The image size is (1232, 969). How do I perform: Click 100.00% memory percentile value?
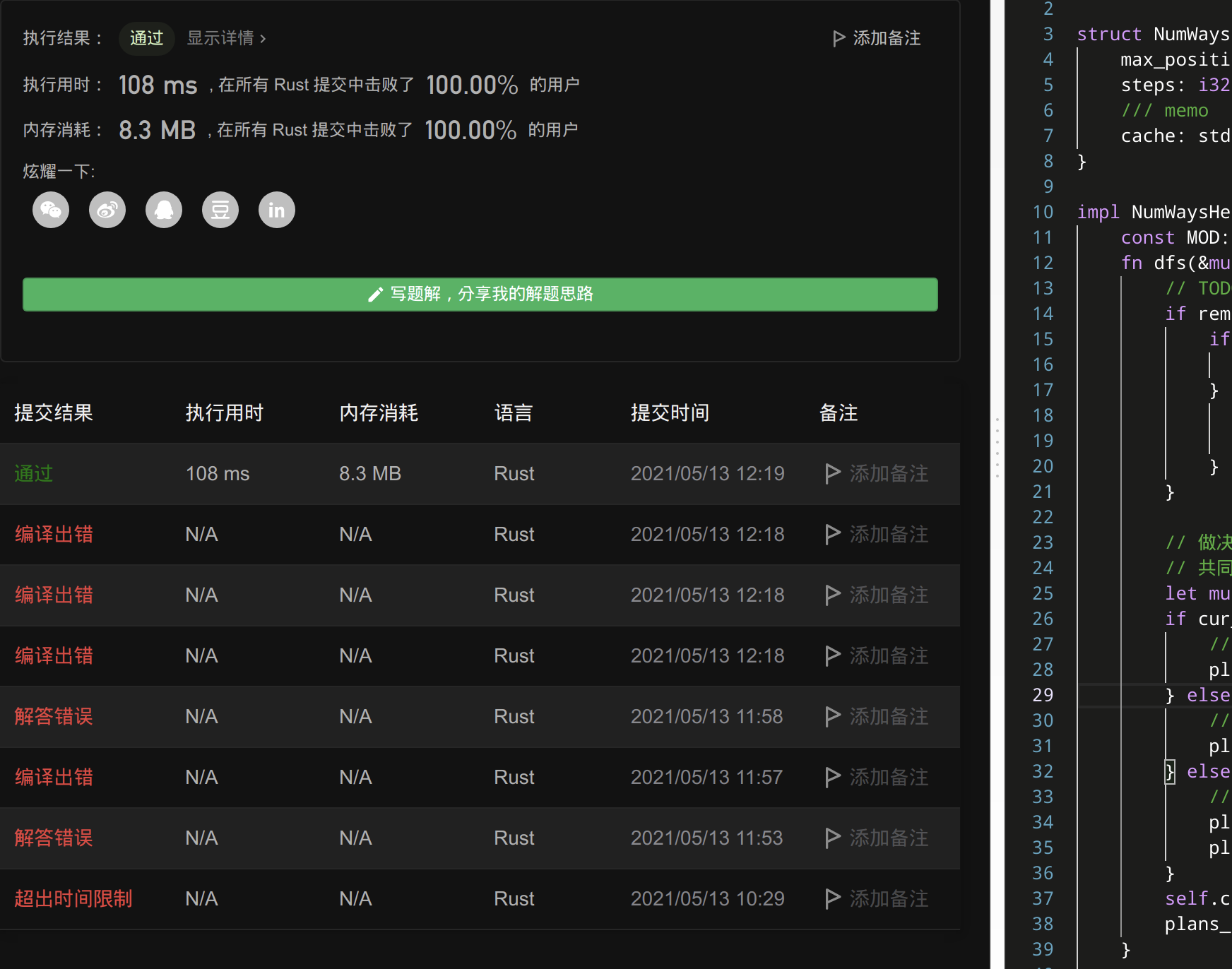pos(470,130)
